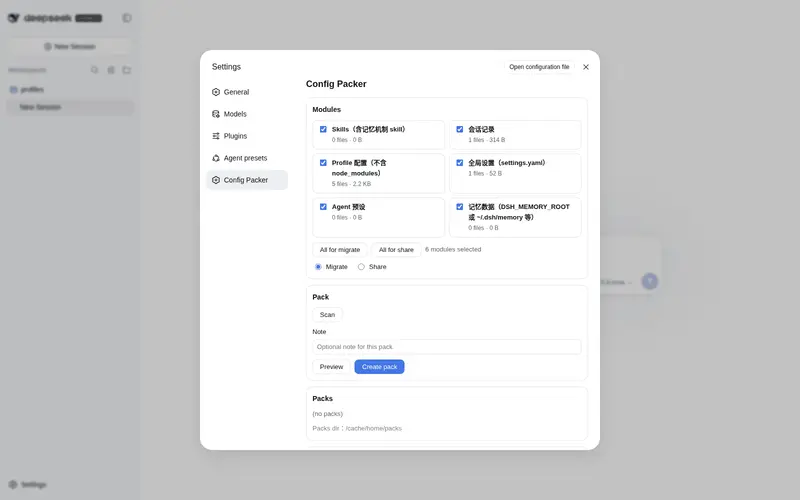Uncheck the 记忆数据 memory module checkbox
This screenshot has height=500, width=800.
click(460, 207)
